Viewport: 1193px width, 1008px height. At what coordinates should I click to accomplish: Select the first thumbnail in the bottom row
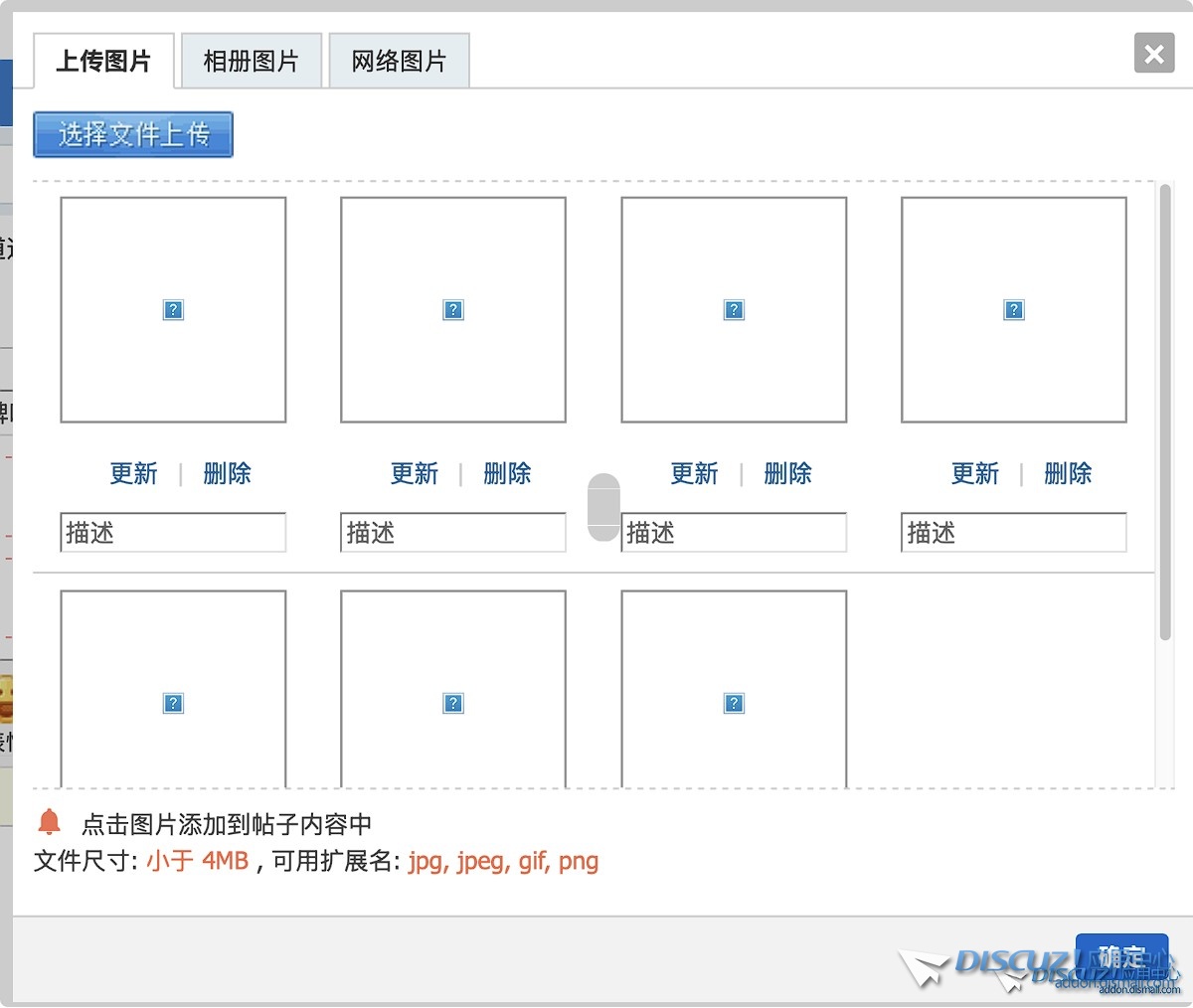[173, 690]
